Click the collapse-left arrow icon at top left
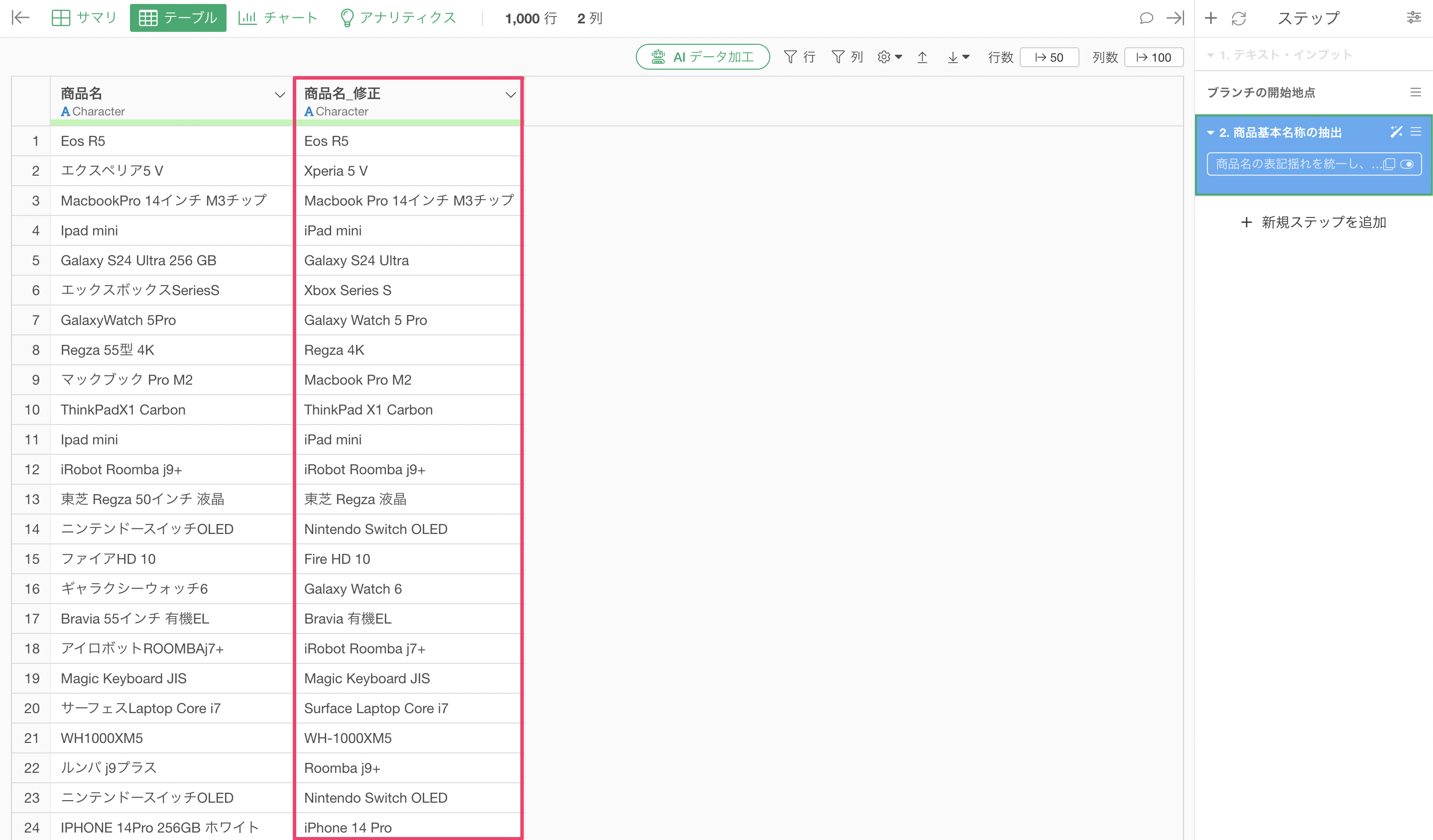This screenshot has height=840, width=1433. pyautogui.click(x=20, y=17)
